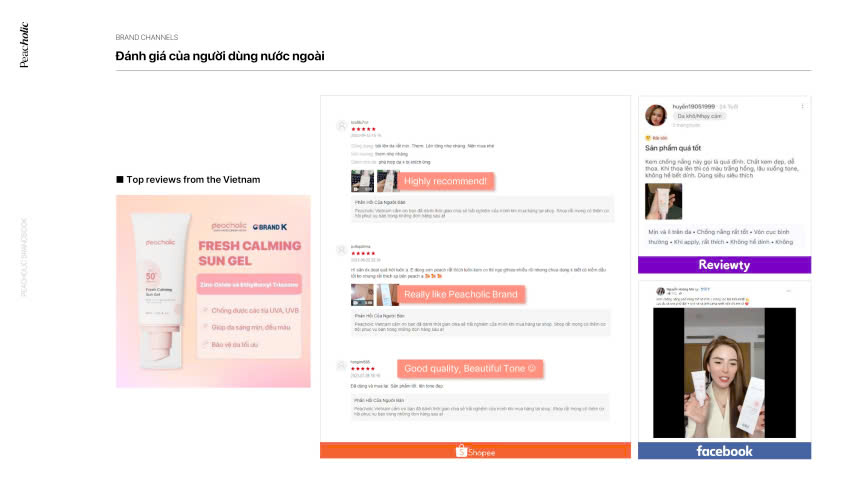Click the Facebook post options icon
This screenshot has width=867, height=483.
point(788,291)
